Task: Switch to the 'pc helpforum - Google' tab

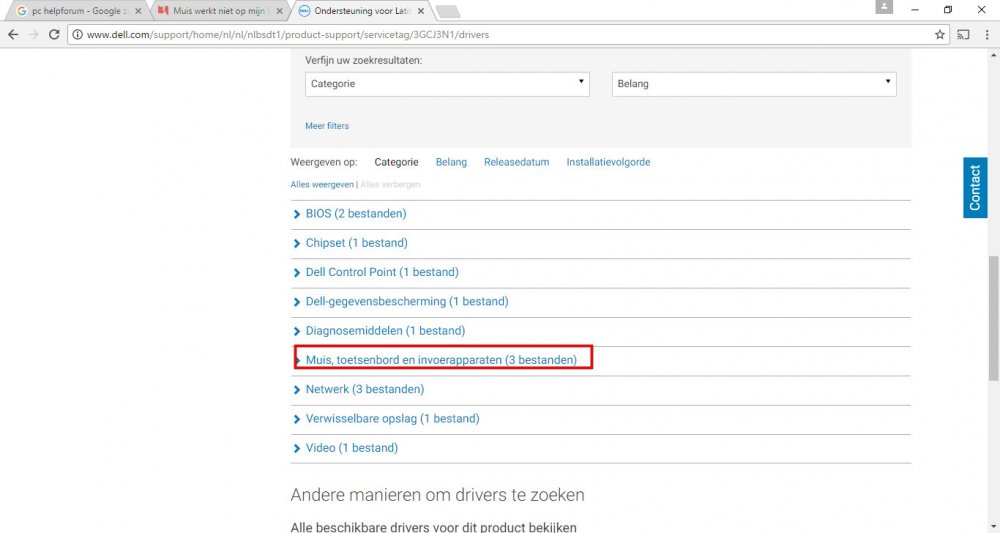Action: pos(75,11)
